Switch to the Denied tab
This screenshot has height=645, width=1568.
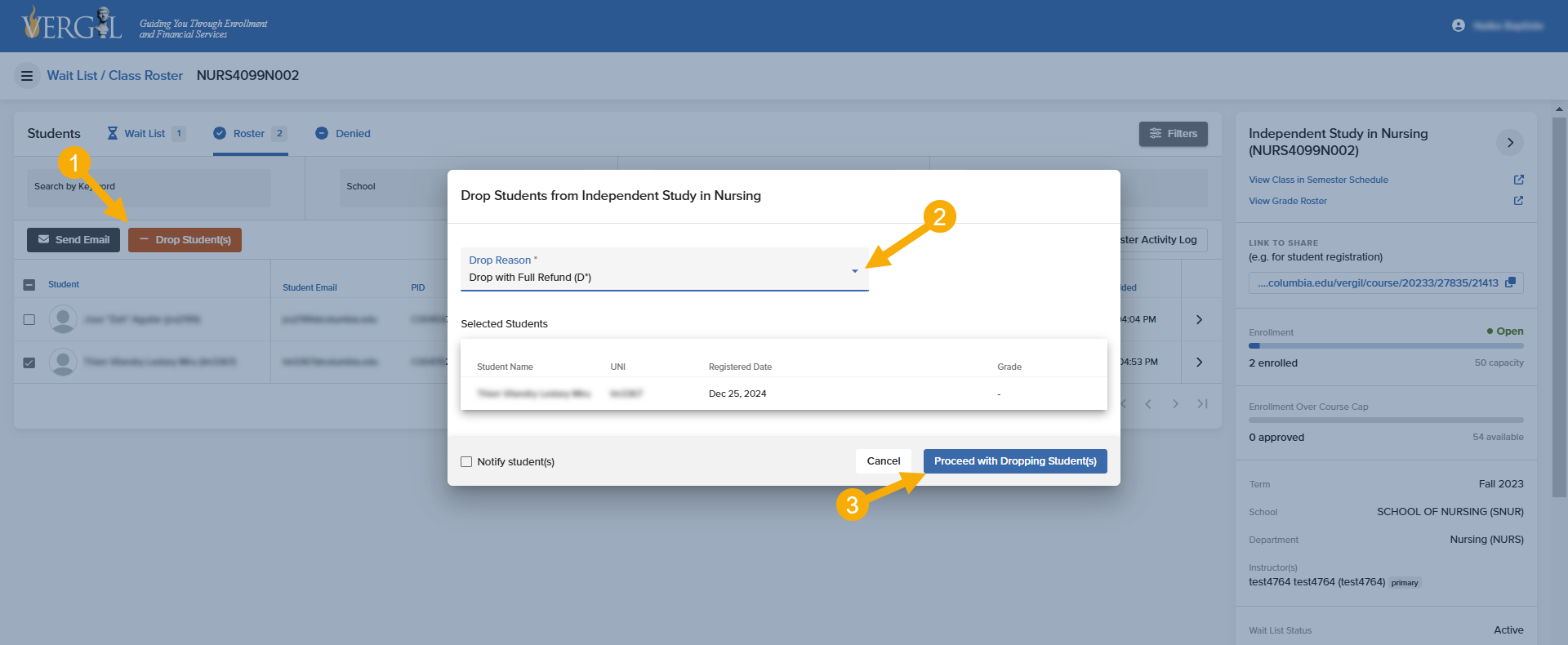pyautogui.click(x=344, y=134)
